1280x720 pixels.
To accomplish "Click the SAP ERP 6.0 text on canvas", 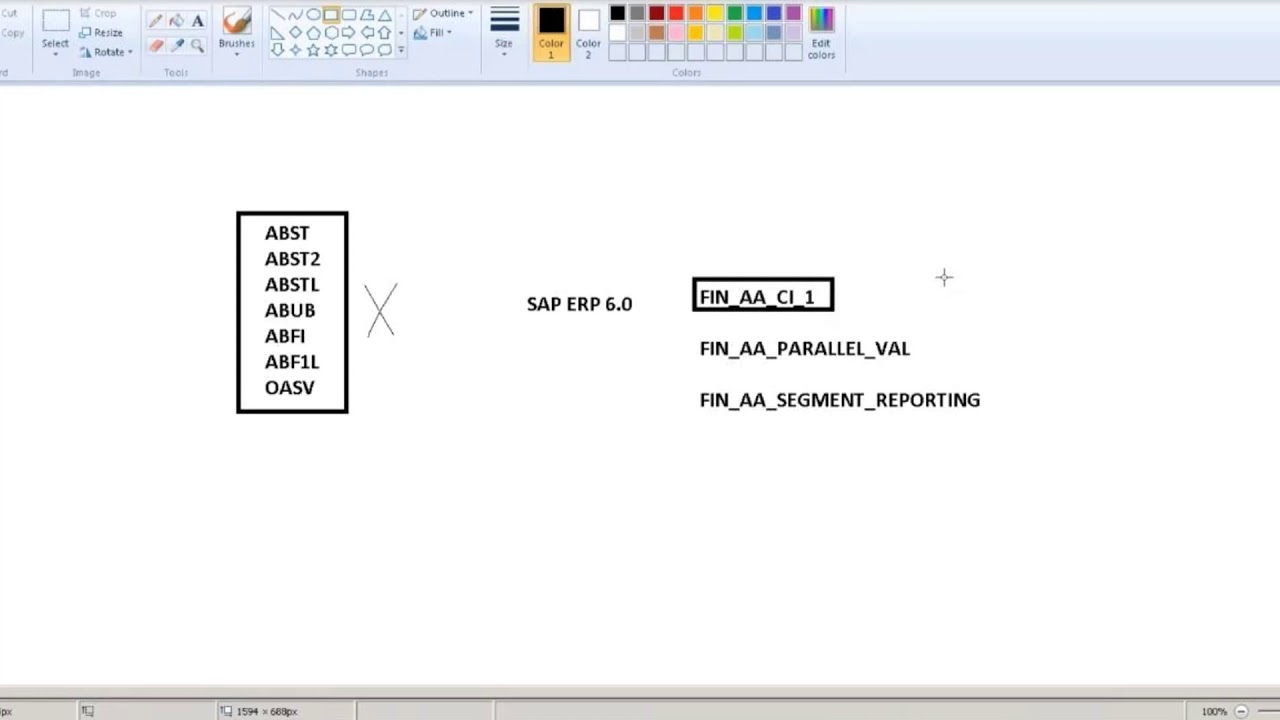I will [579, 304].
